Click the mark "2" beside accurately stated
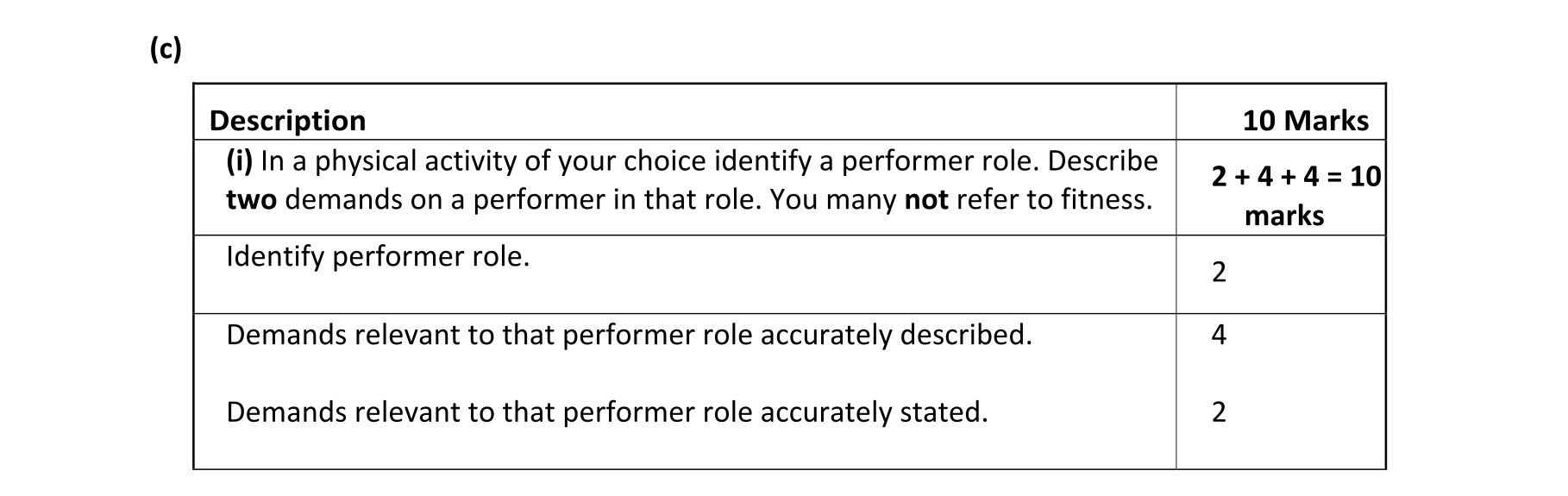The image size is (1568, 496). pyautogui.click(x=1219, y=412)
